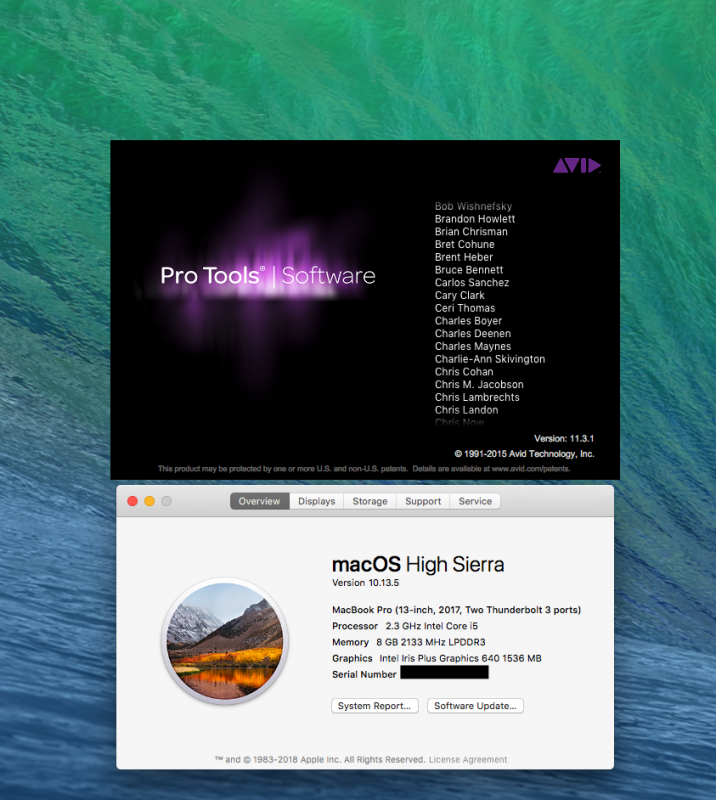Select the Overview tab
The image size is (716, 800).
tap(259, 501)
